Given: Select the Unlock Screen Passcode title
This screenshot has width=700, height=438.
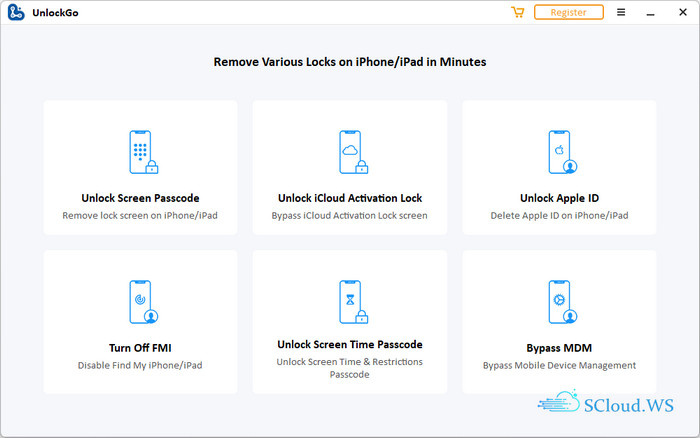Looking at the screenshot, I should (140, 198).
